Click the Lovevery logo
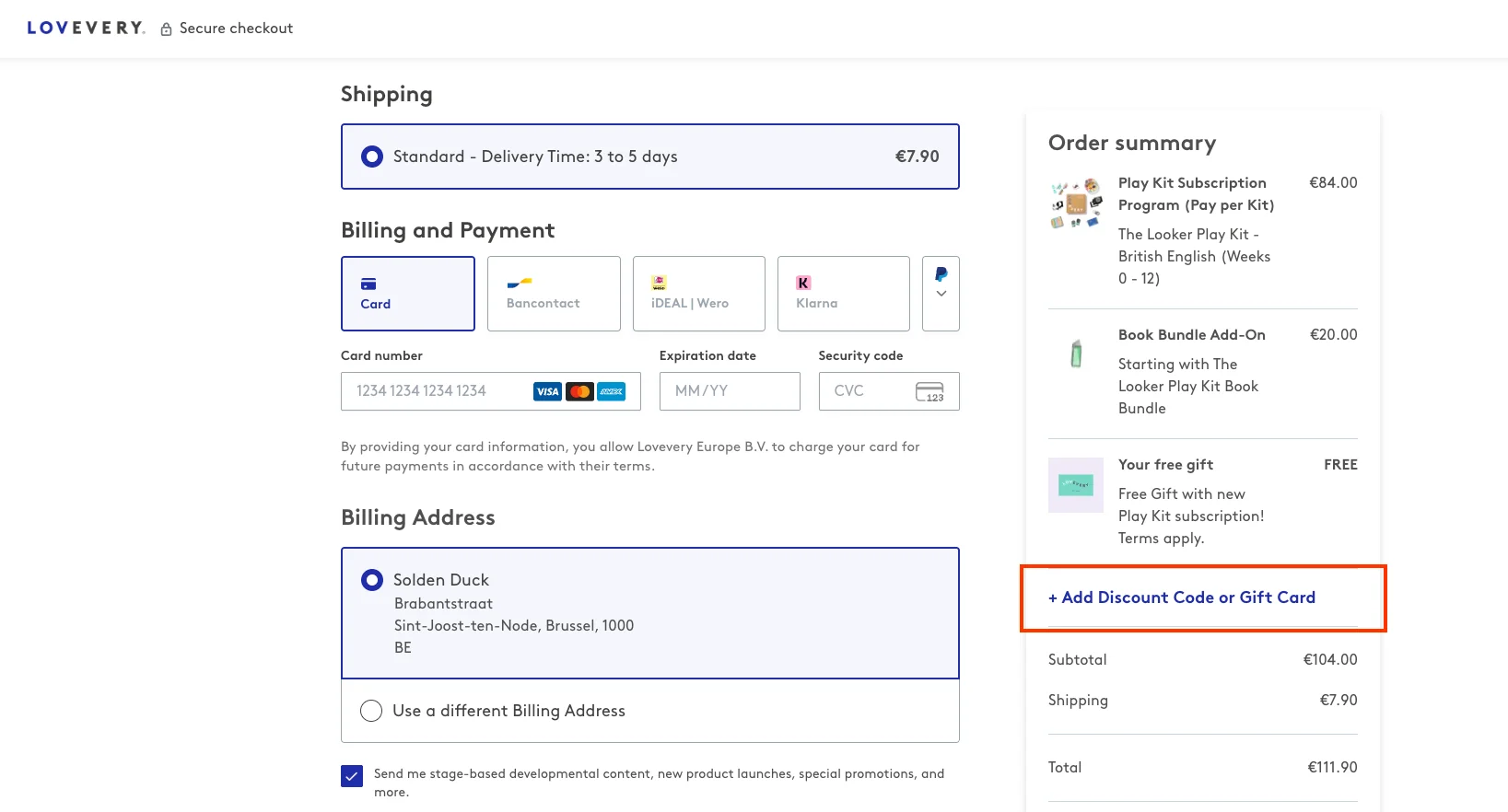1508x812 pixels. pos(86,29)
